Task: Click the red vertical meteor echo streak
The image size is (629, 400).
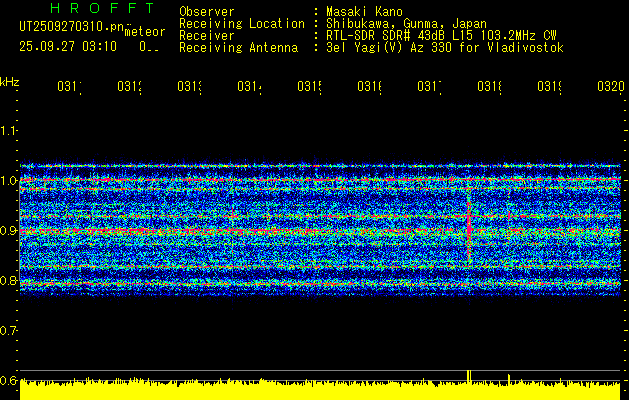Action: pyautogui.click(x=469, y=230)
